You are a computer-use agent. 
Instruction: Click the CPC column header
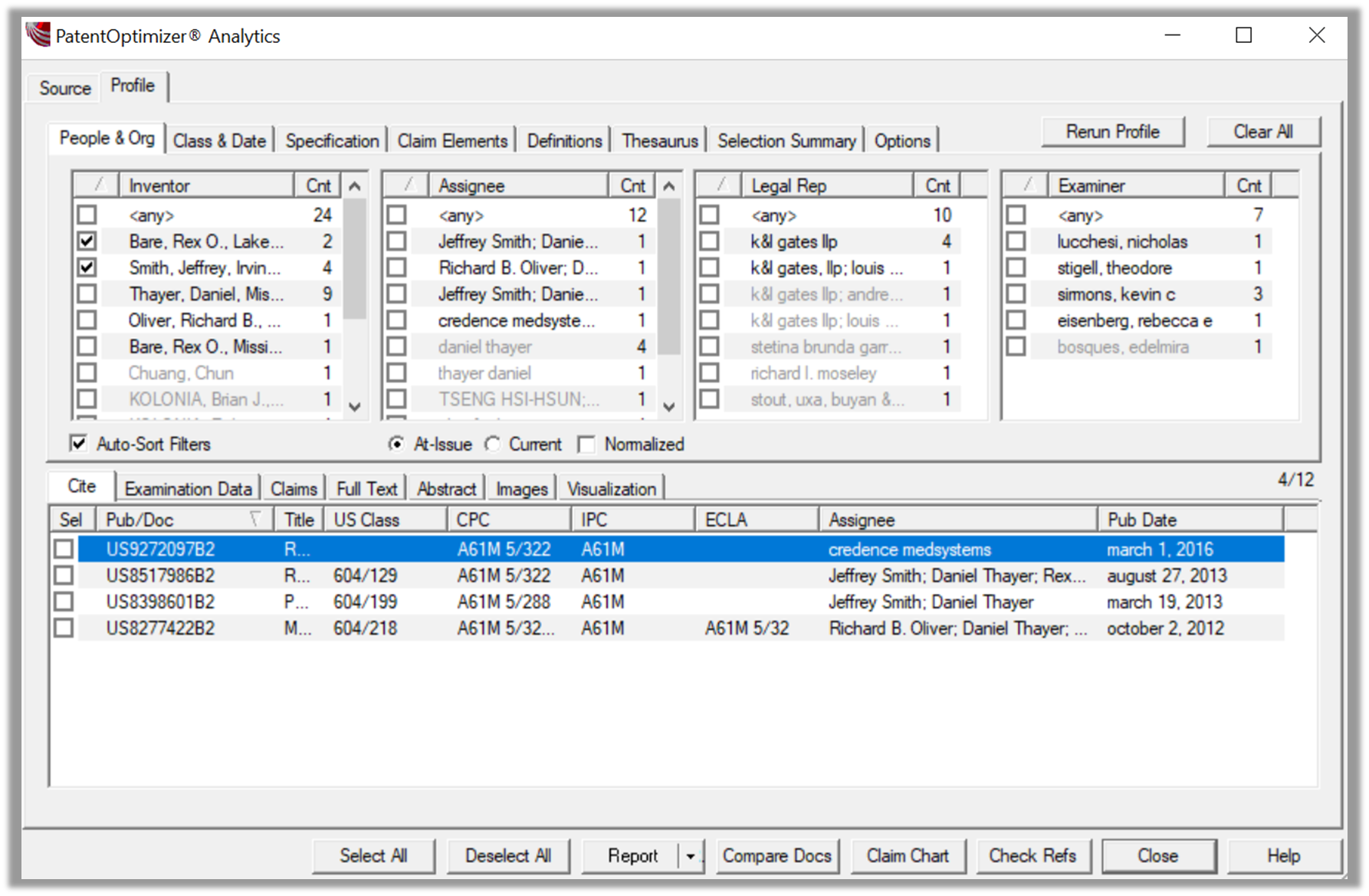509,520
